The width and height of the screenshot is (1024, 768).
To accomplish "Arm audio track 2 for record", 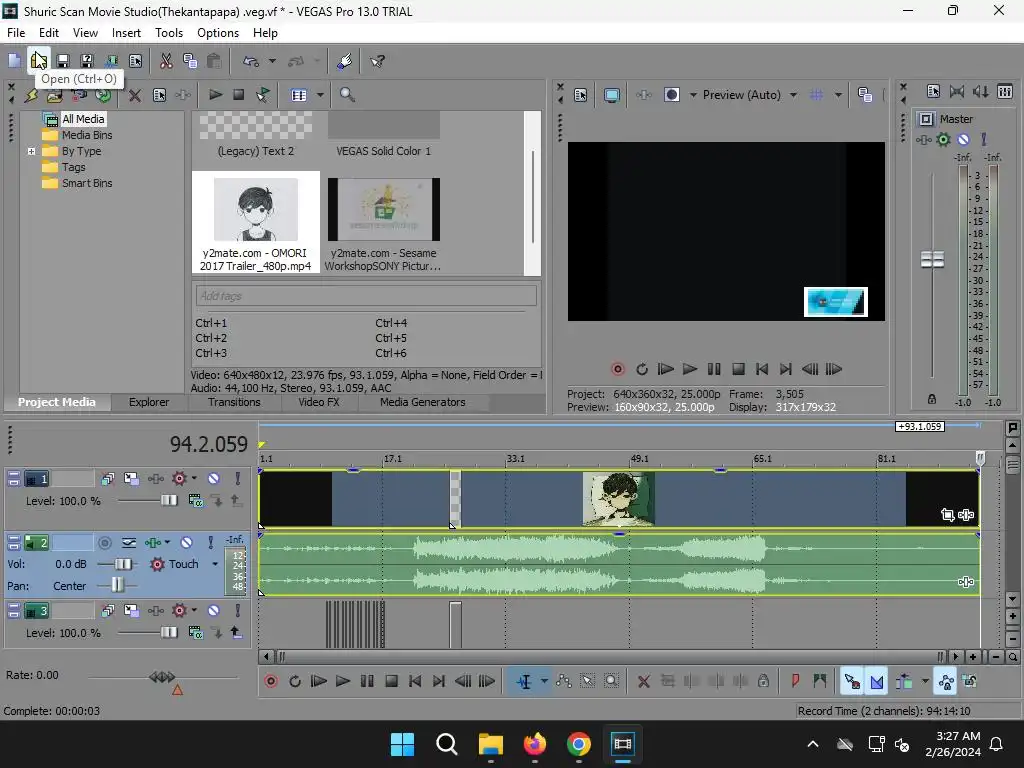I will pos(104,543).
